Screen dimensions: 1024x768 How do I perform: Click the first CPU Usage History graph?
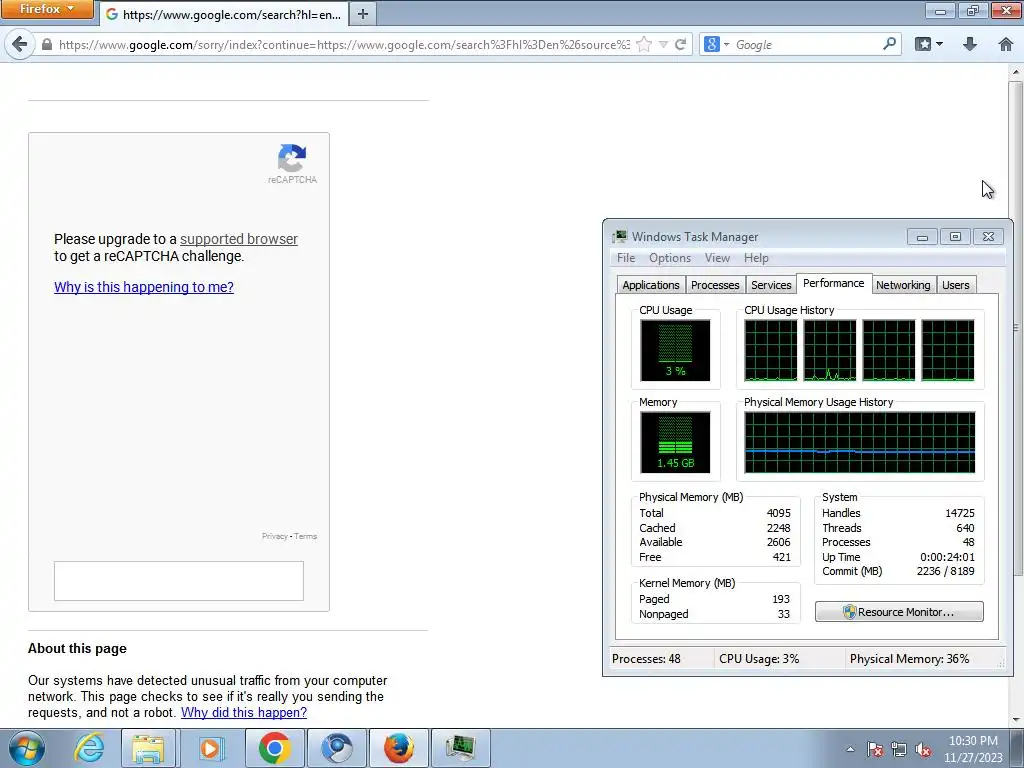(x=771, y=350)
